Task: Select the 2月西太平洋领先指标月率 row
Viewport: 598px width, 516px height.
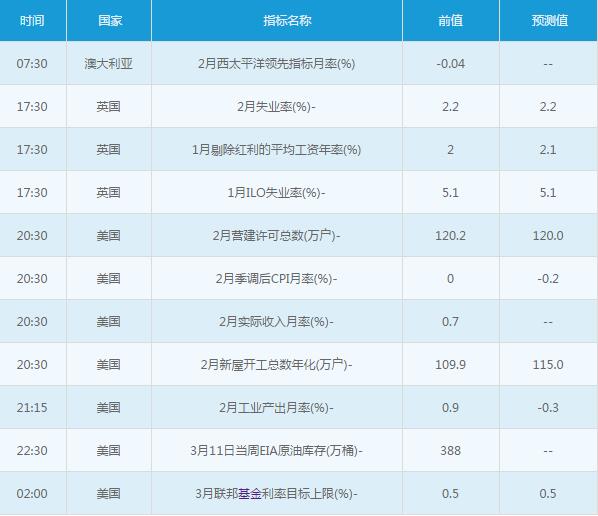Action: 299,63
